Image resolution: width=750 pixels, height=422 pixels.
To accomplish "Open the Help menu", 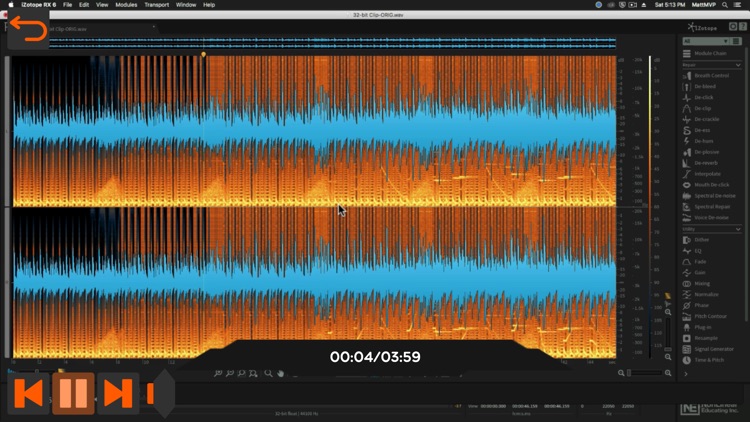I will tap(209, 5).
